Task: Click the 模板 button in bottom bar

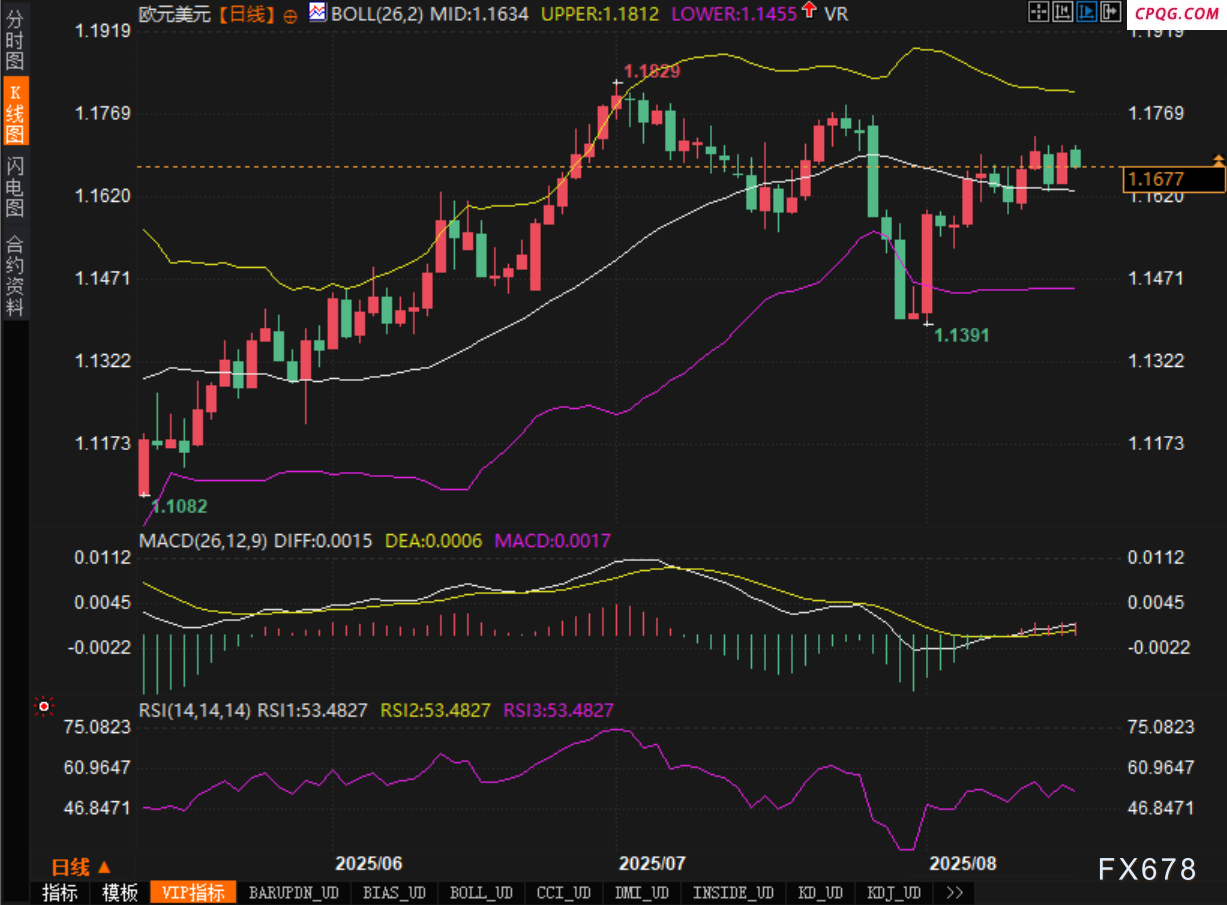Action: coord(120,893)
